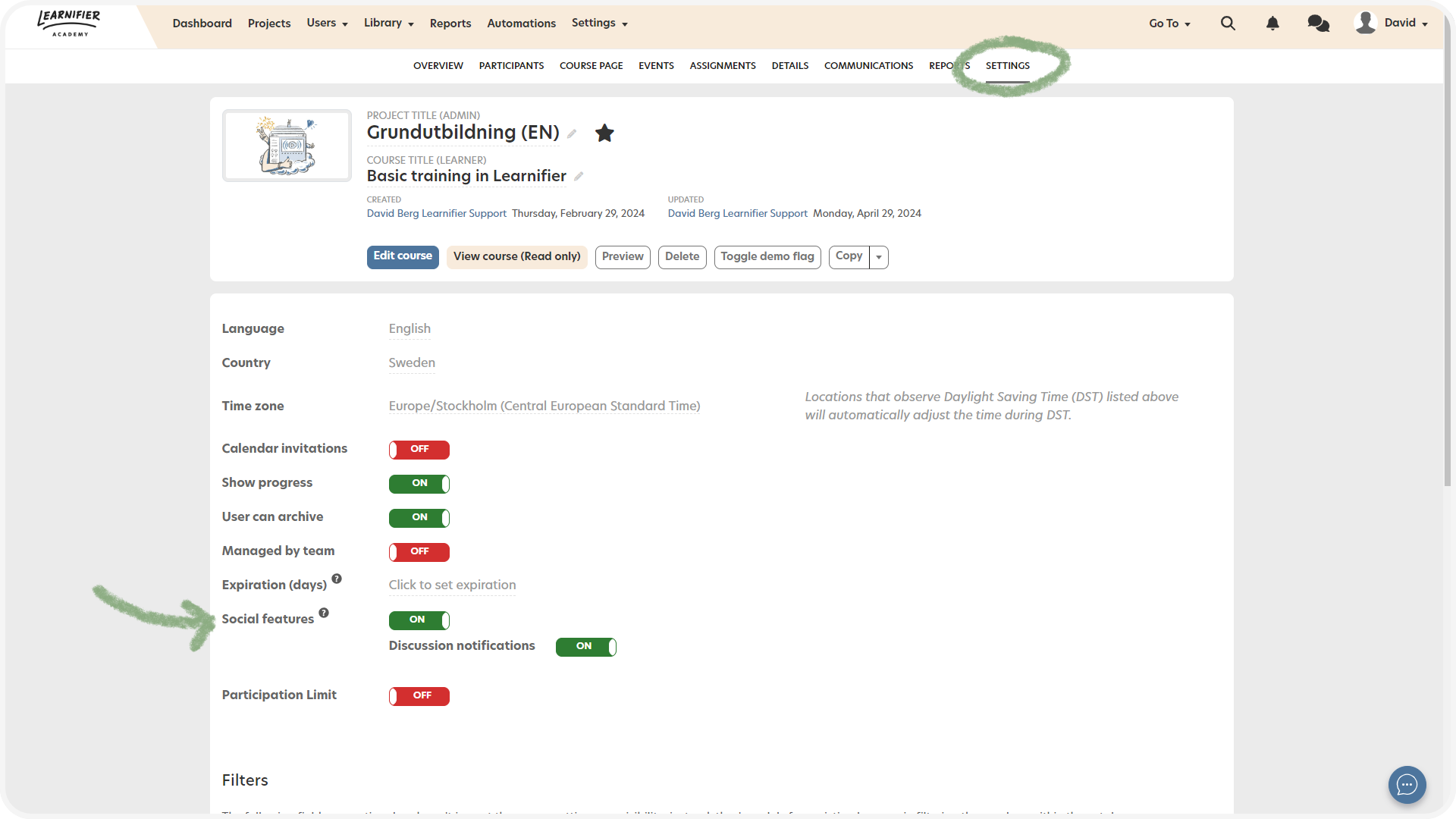Edit project title with pencil icon
This screenshot has height=819, width=1456.
pos(572,134)
